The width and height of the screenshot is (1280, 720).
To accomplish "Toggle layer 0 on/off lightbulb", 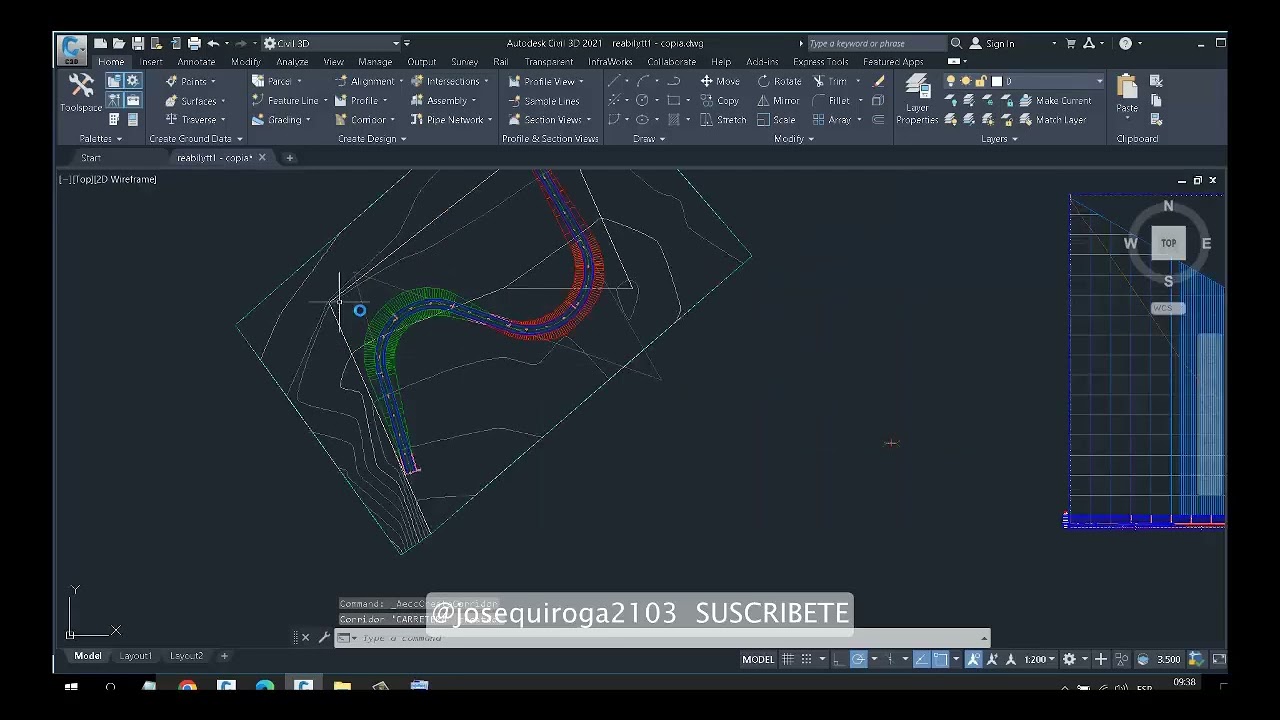I will [x=950, y=81].
